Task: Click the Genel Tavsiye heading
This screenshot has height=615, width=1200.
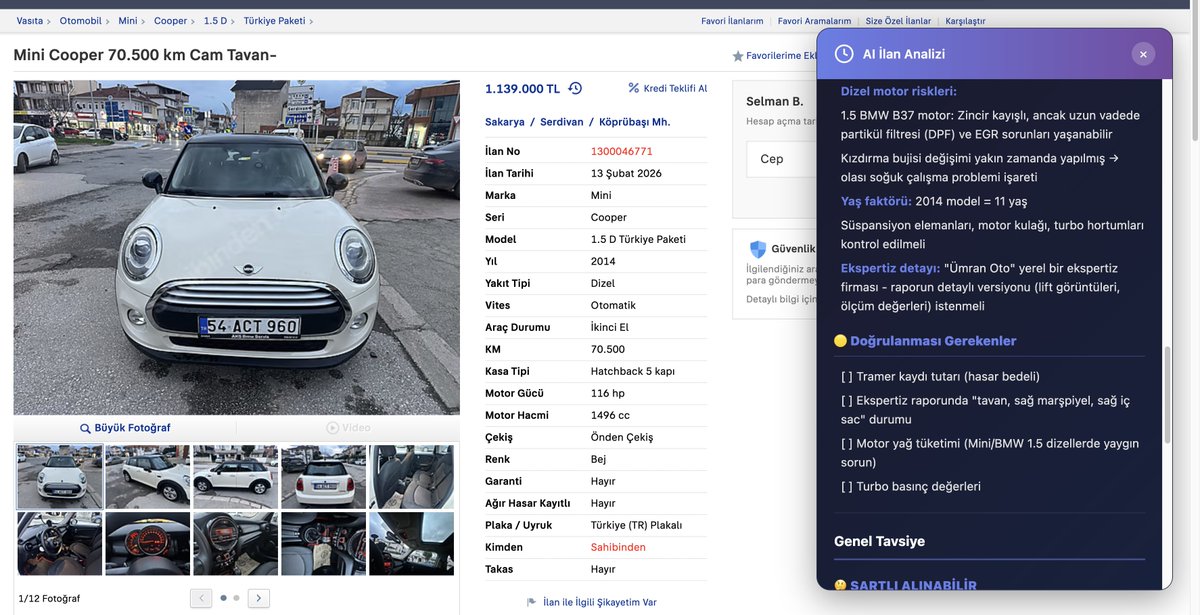Action: point(879,541)
